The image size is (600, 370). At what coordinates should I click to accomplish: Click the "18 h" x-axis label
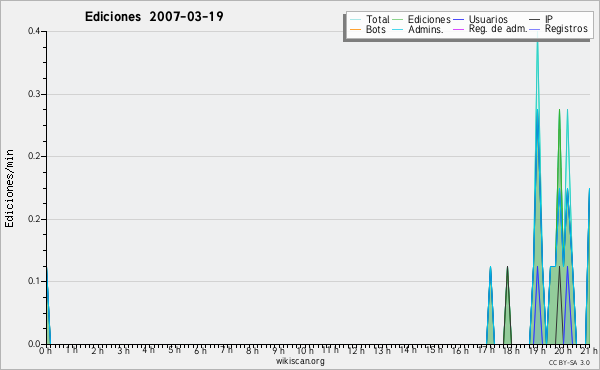point(511,350)
